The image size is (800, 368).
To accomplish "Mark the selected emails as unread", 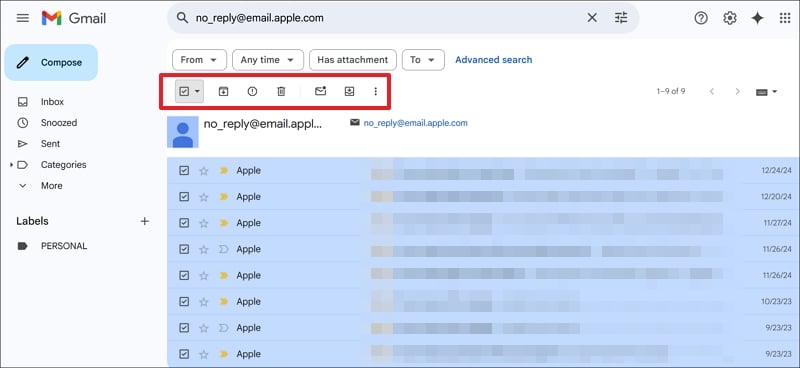I will click(320, 91).
